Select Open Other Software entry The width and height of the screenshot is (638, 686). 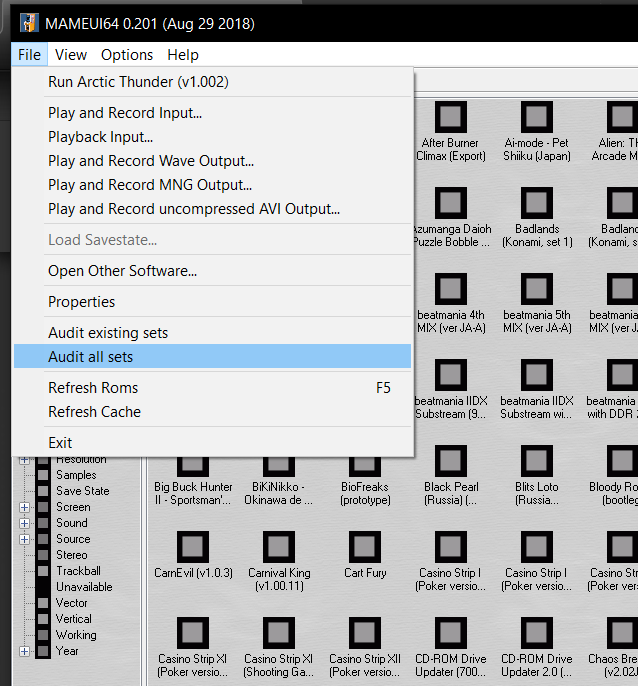tap(213, 271)
